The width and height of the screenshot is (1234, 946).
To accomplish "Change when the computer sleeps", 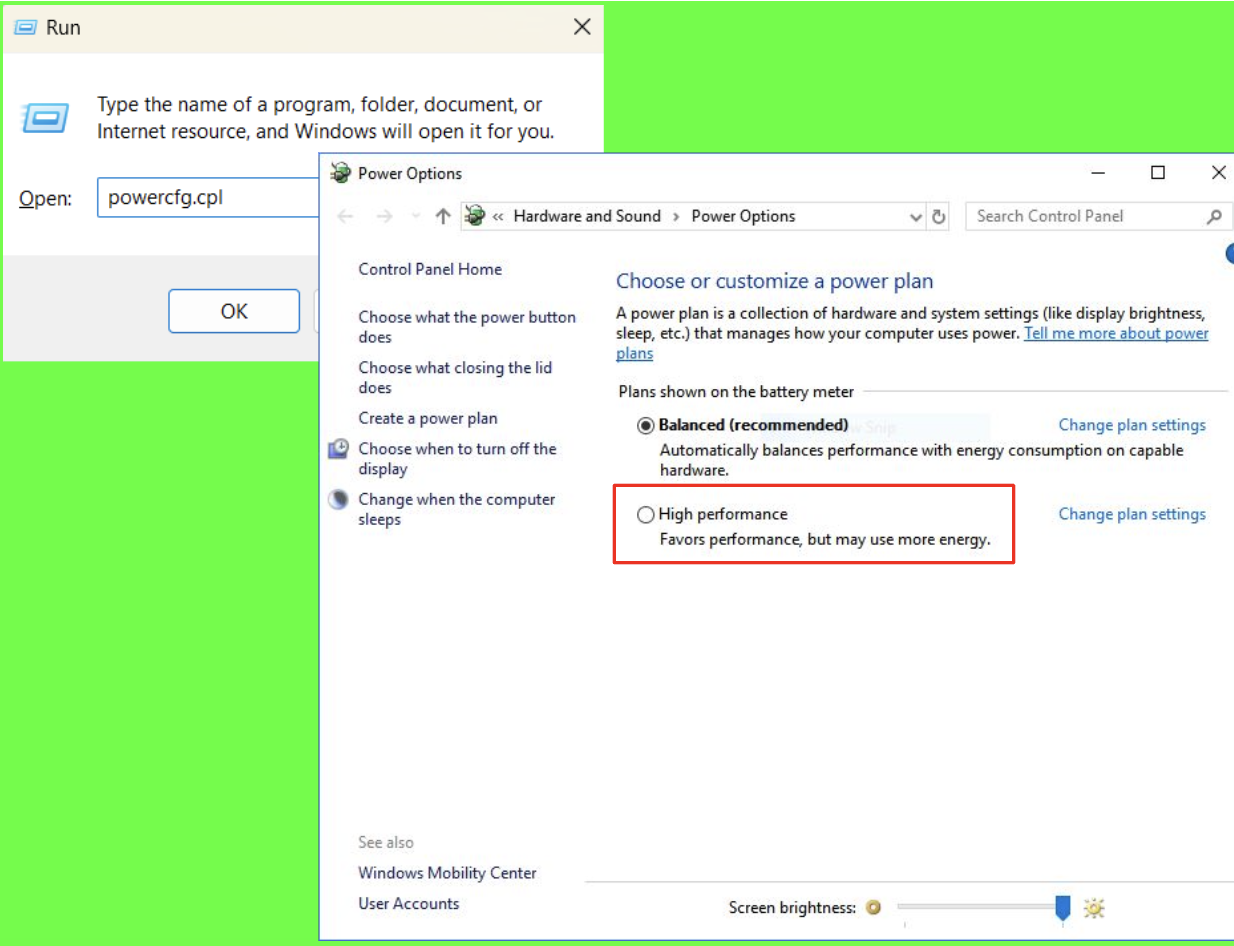I will 457,509.
